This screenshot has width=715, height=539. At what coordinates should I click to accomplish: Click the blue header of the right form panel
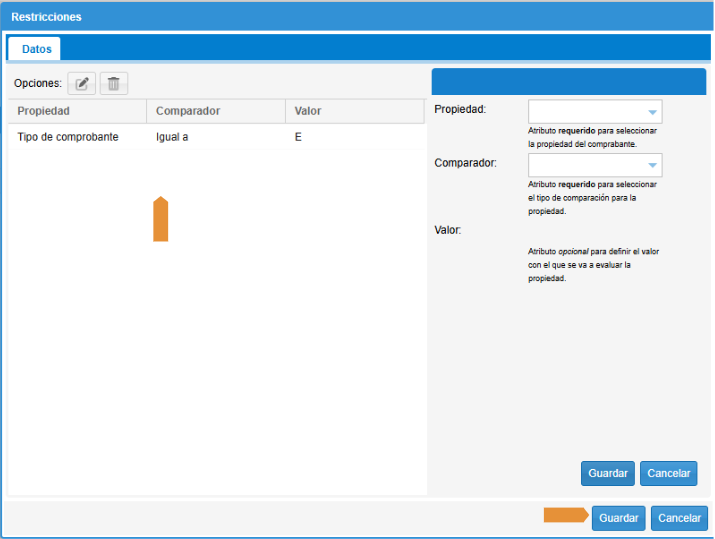point(568,82)
